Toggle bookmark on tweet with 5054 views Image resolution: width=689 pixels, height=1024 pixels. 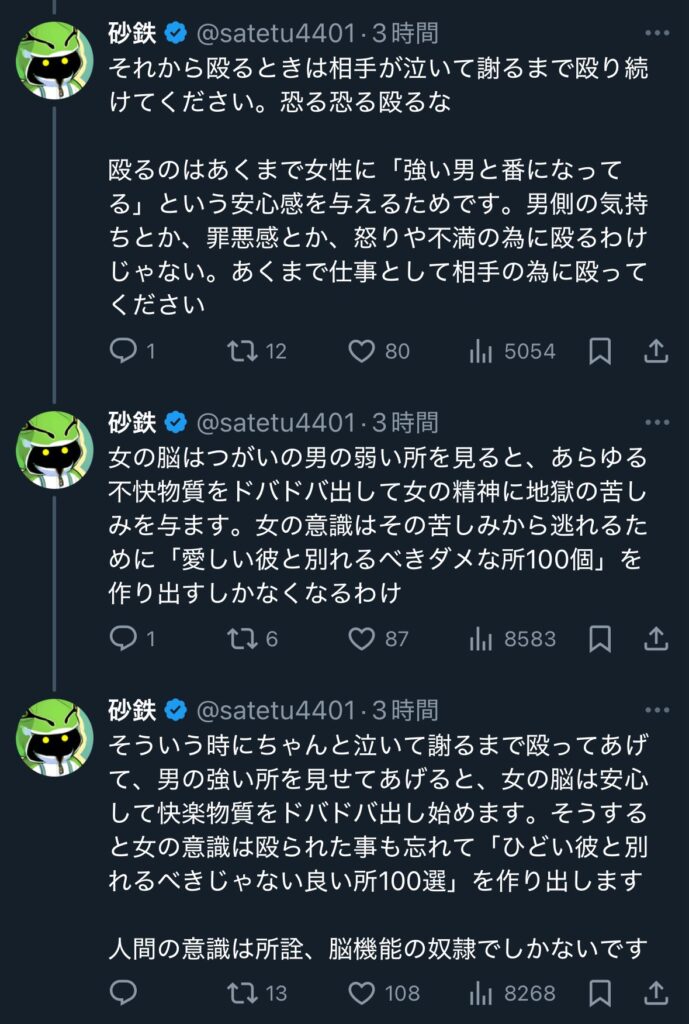pos(600,351)
